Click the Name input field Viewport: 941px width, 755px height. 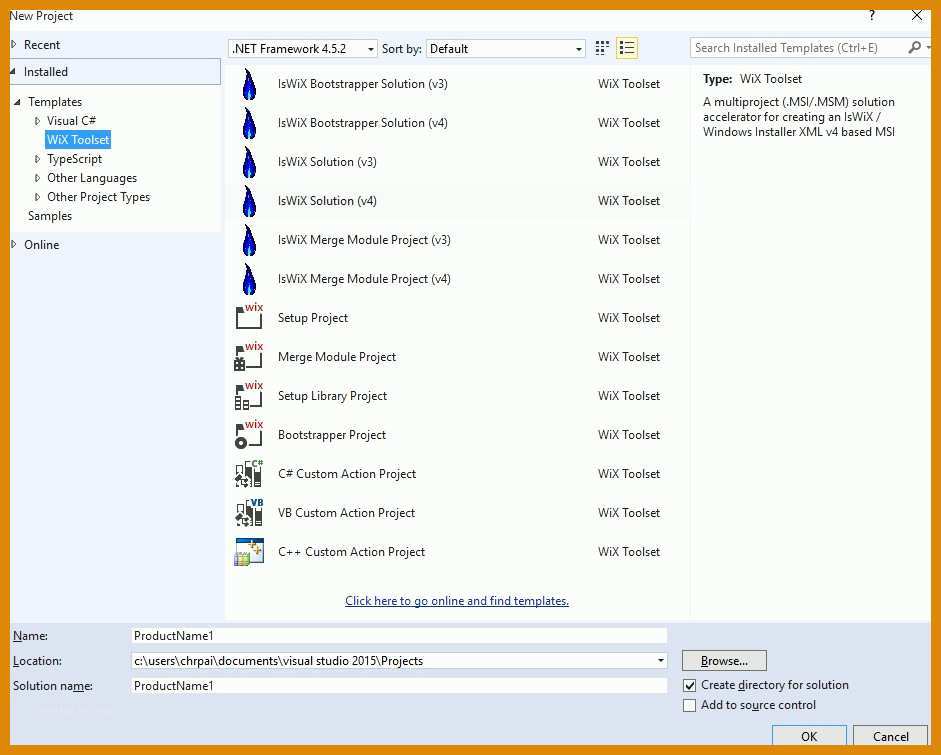coord(399,636)
